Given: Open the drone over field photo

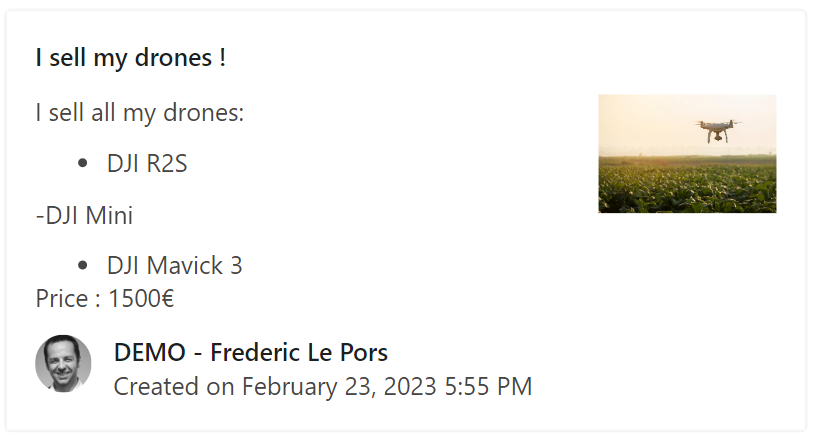Looking at the screenshot, I should tap(687, 154).
